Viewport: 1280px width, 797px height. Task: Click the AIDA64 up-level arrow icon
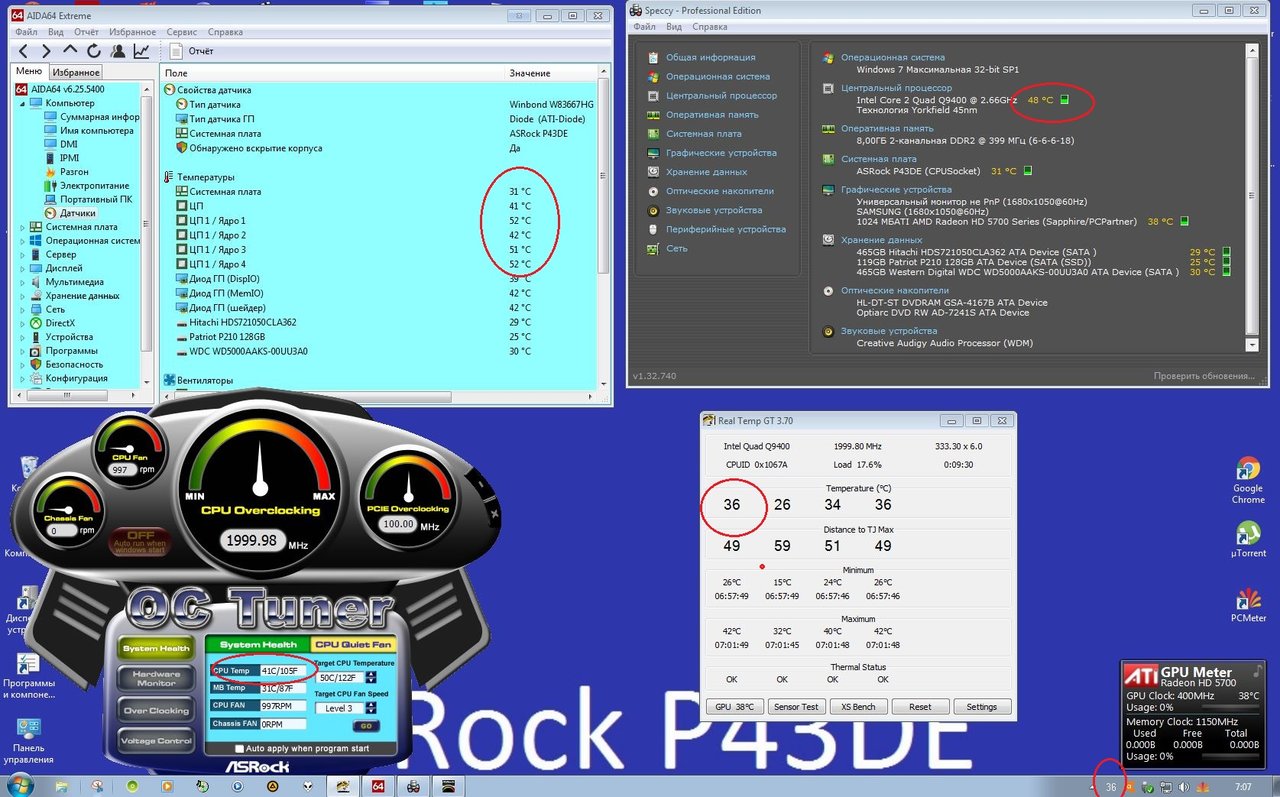click(70, 50)
